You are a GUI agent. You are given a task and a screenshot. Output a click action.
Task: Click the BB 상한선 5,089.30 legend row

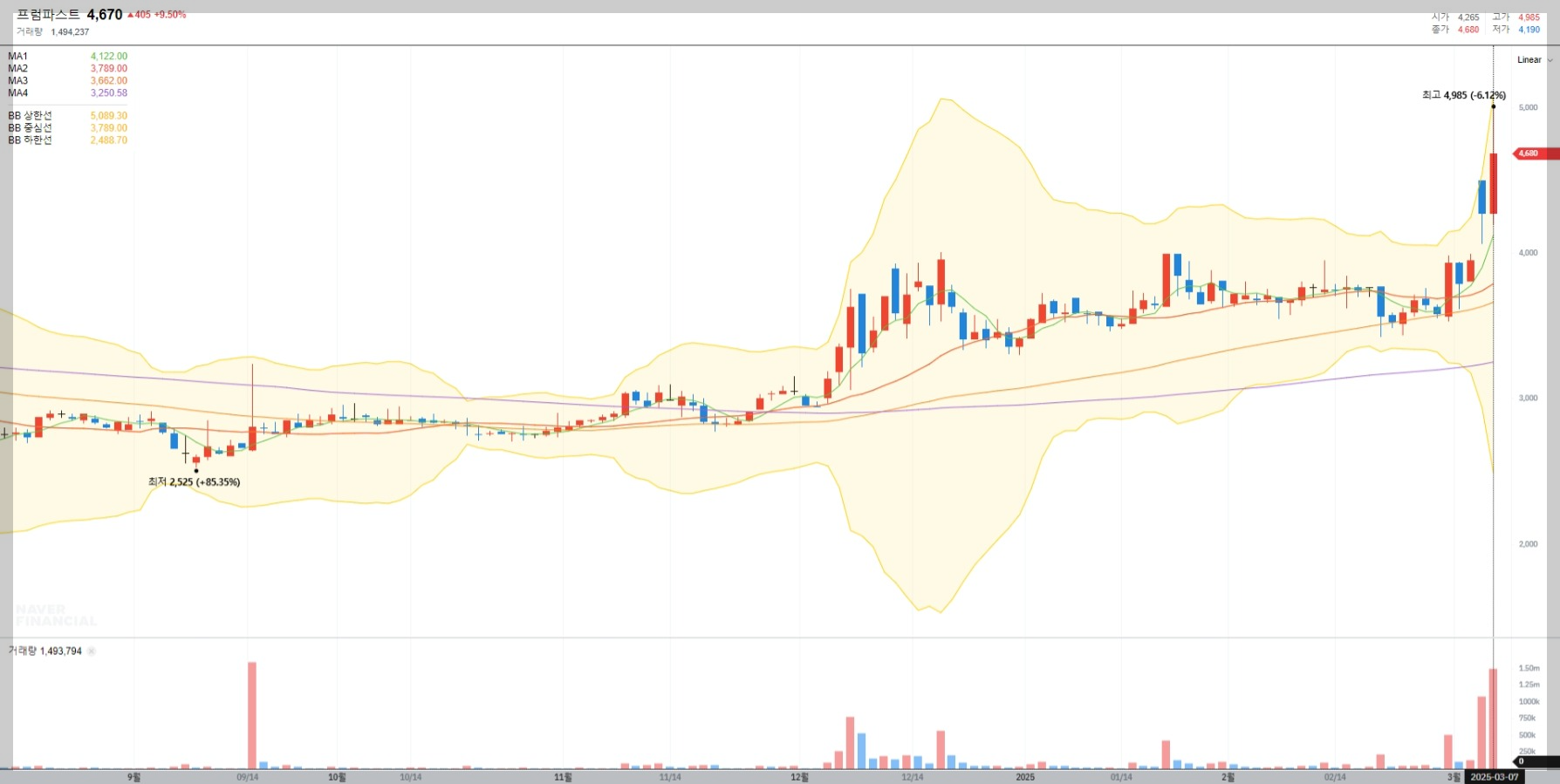67,115
